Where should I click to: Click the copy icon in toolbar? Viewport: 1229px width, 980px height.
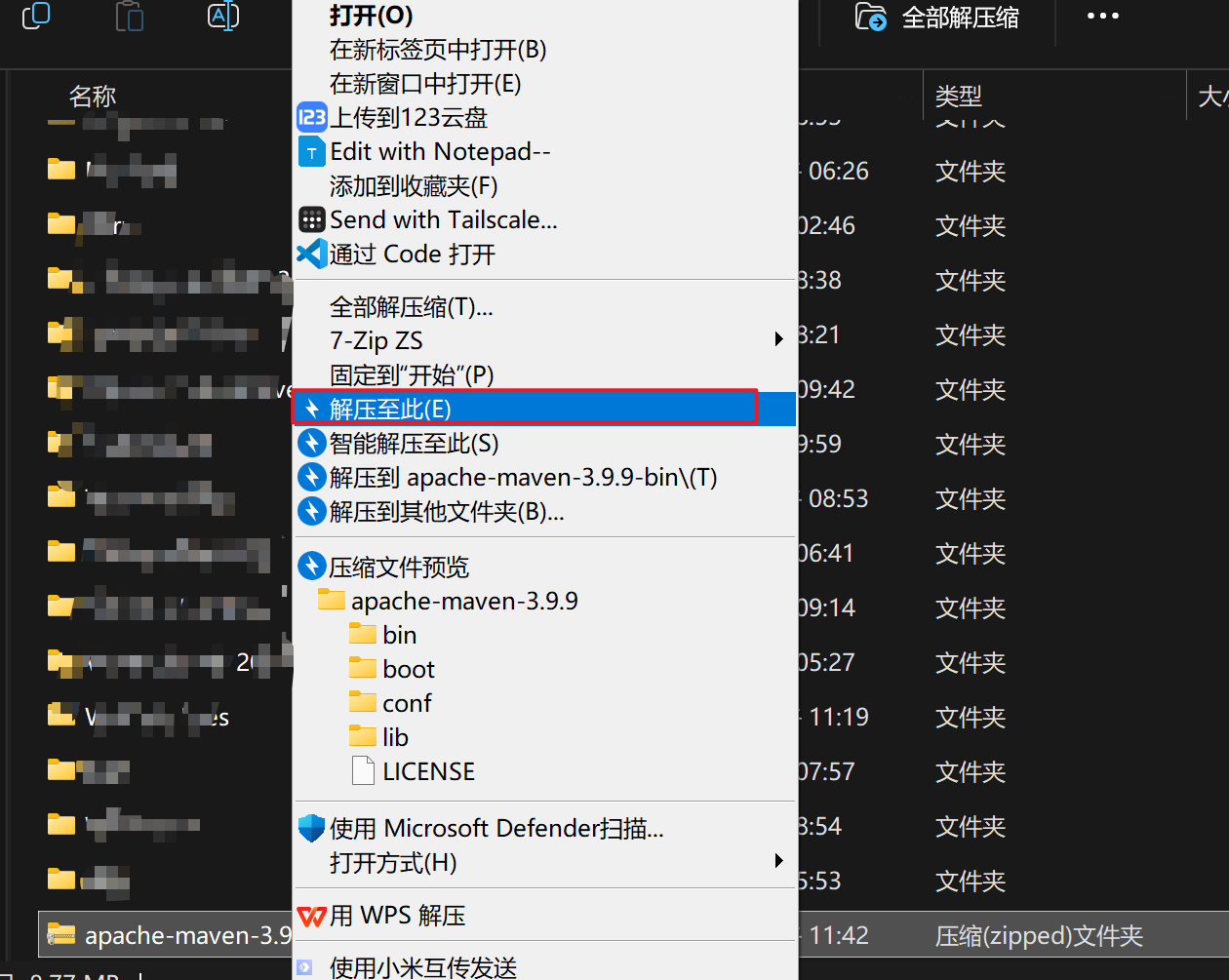[36, 17]
